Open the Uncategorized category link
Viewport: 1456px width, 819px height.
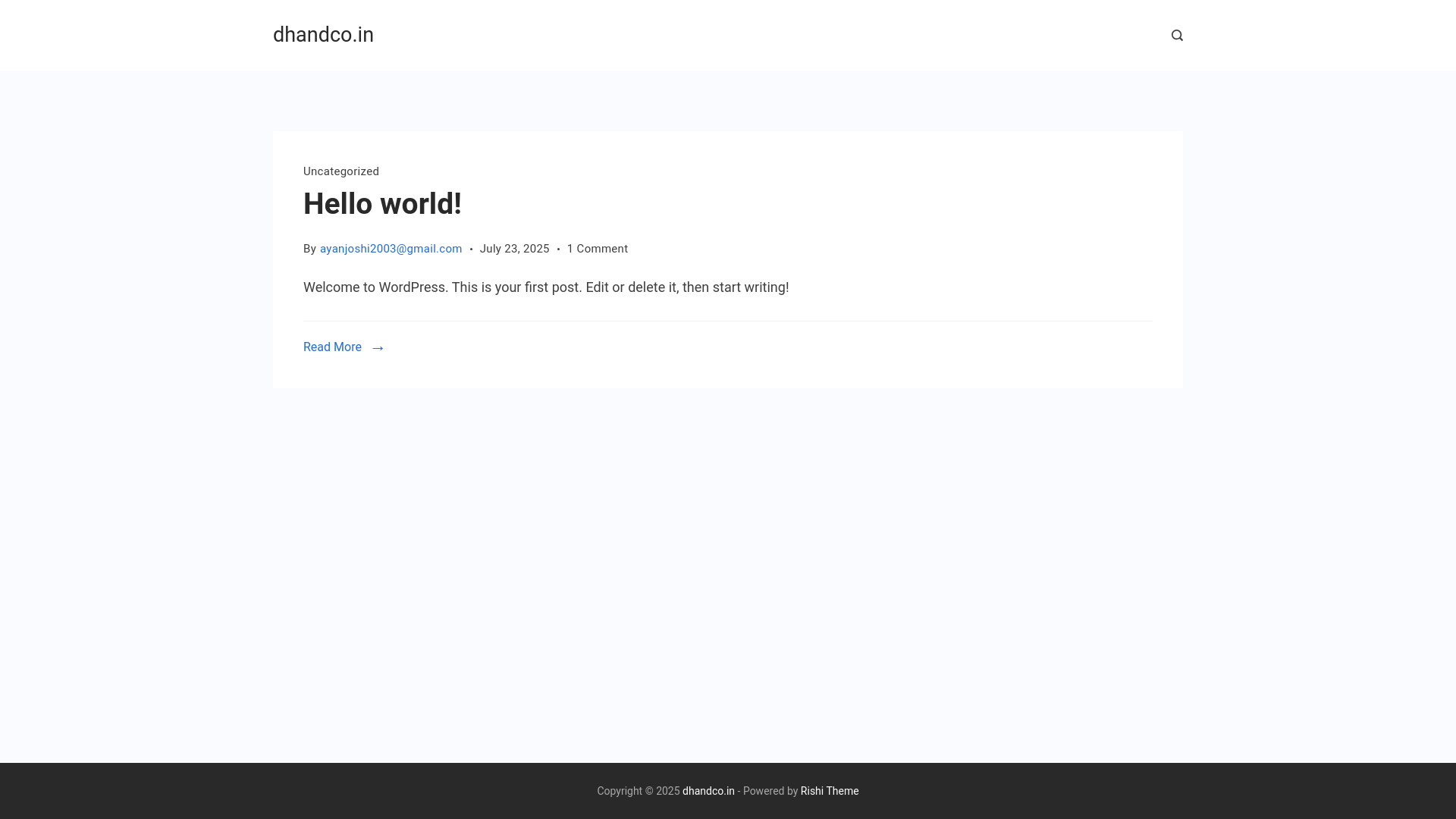pos(341,171)
